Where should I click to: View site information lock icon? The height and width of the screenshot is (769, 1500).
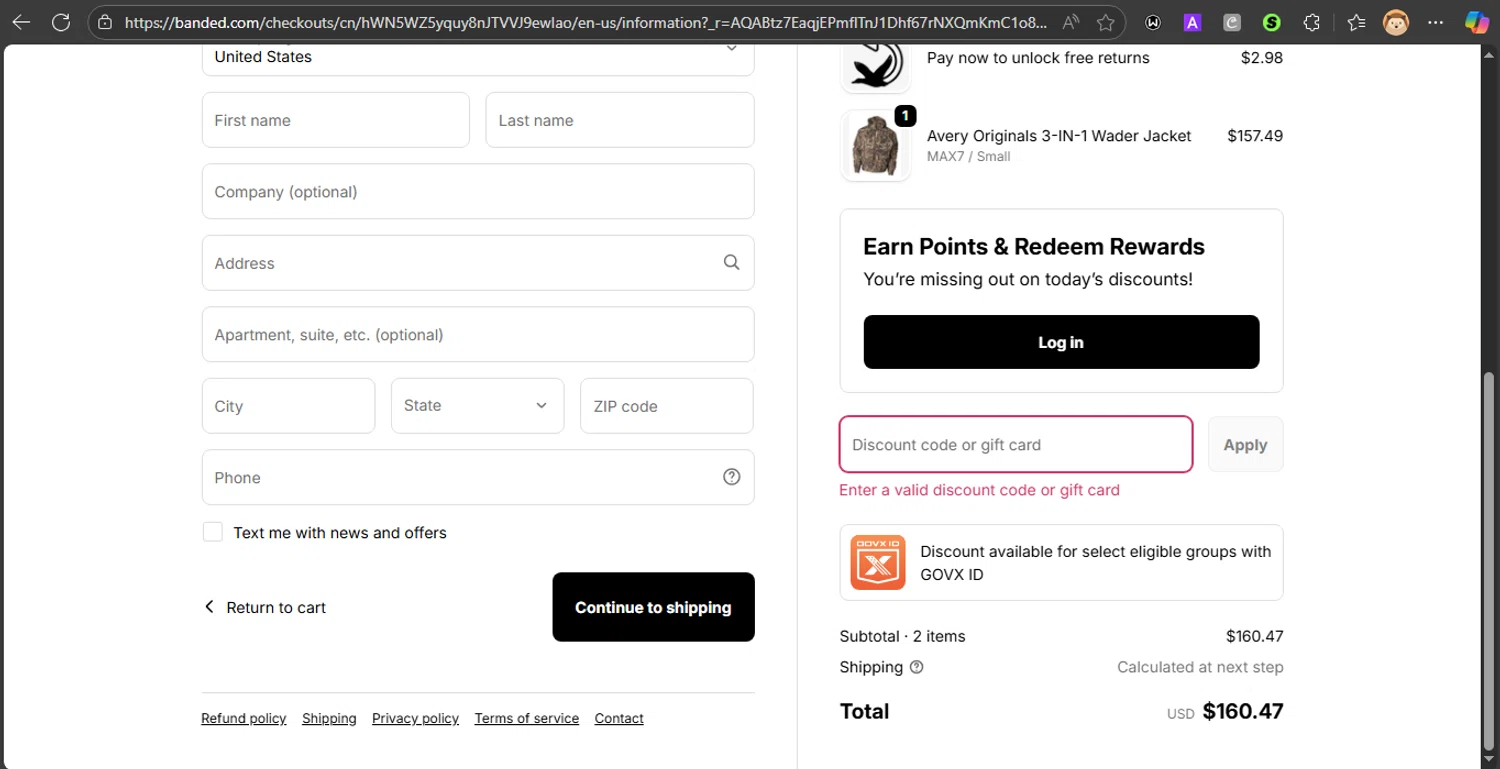tap(105, 22)
